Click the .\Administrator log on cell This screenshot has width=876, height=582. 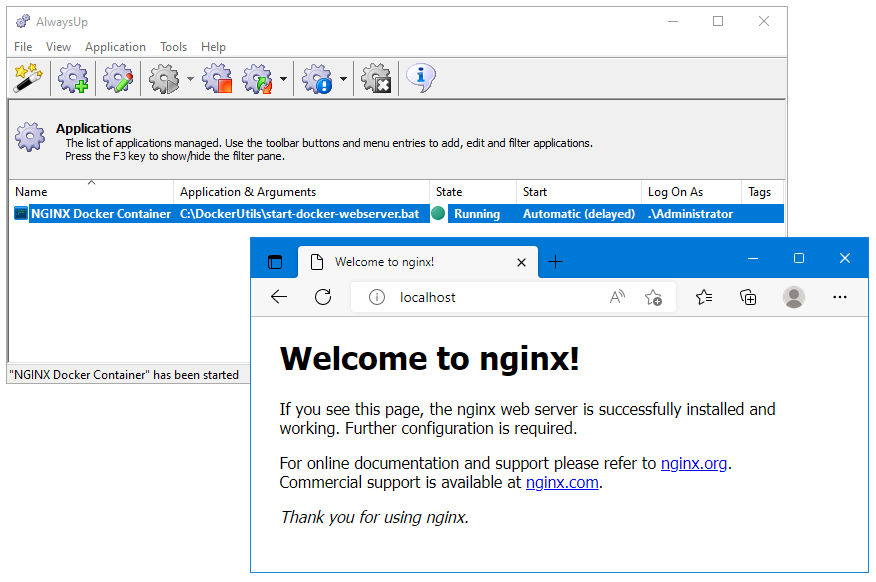691,213
